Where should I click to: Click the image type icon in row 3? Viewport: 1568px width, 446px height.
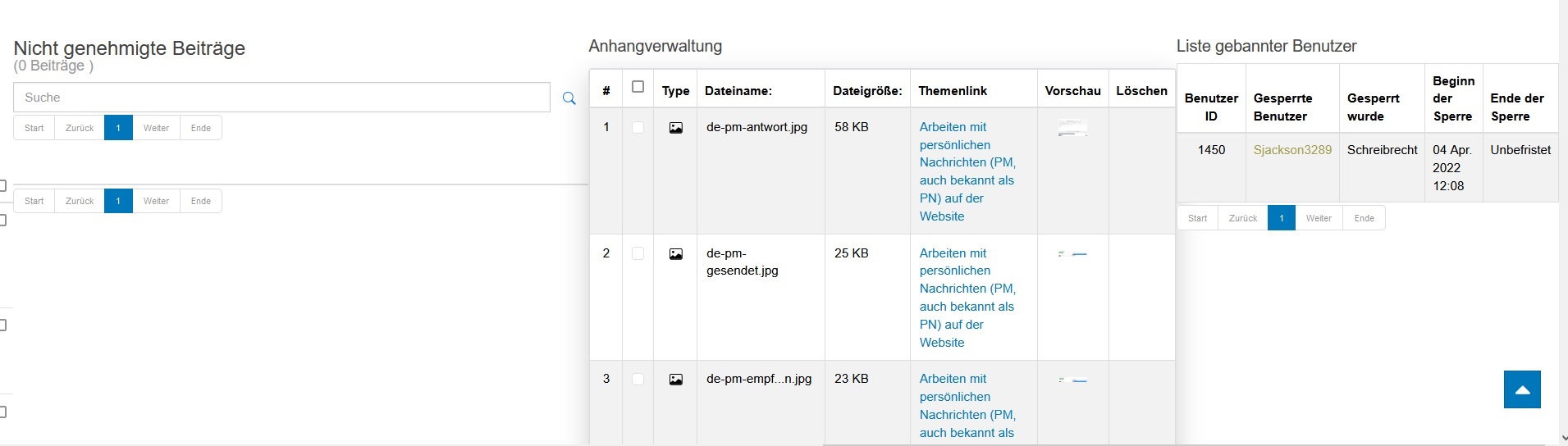click(x=675, y=380)
